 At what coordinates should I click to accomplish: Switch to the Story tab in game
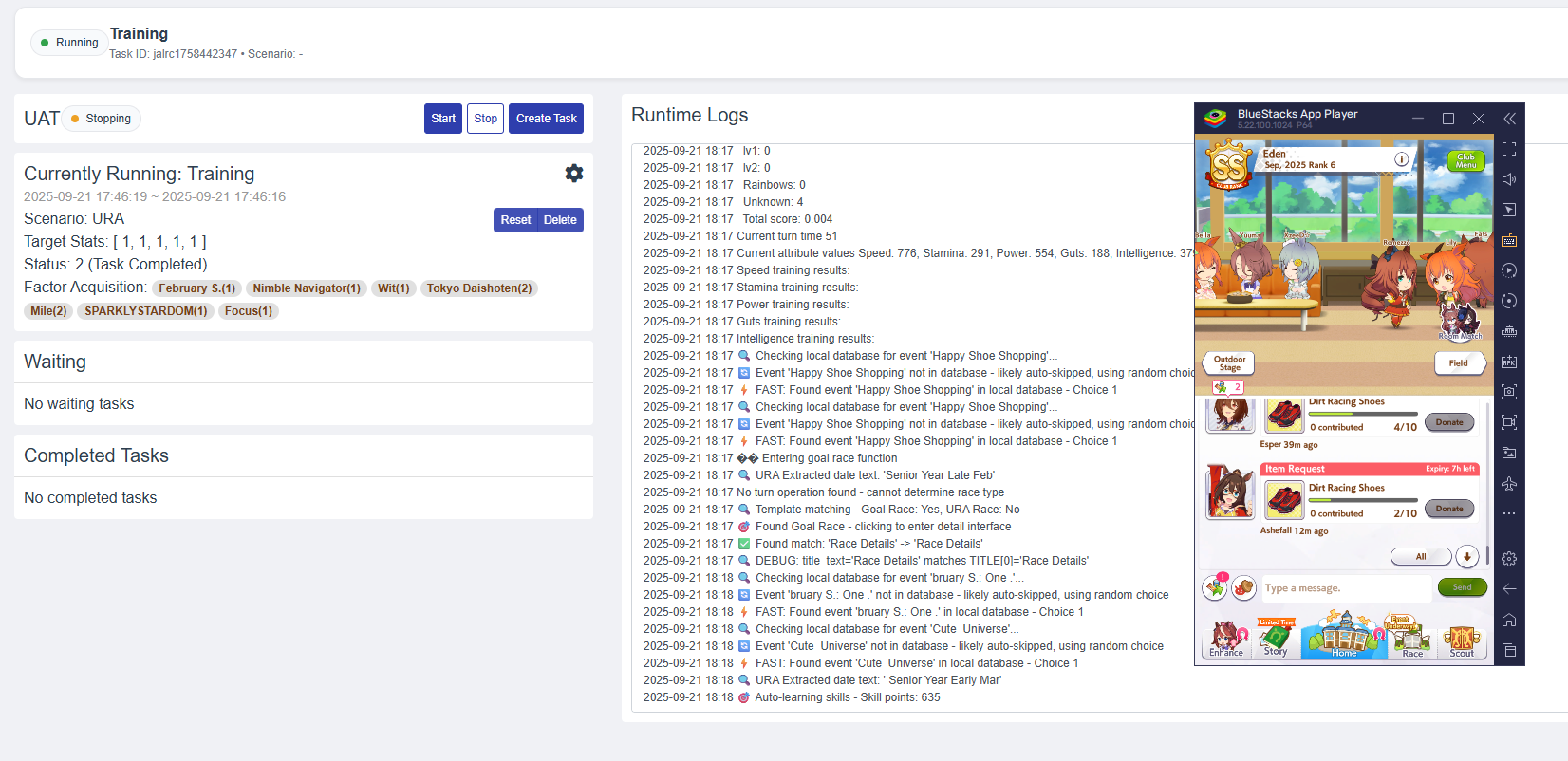point(1276,638)
